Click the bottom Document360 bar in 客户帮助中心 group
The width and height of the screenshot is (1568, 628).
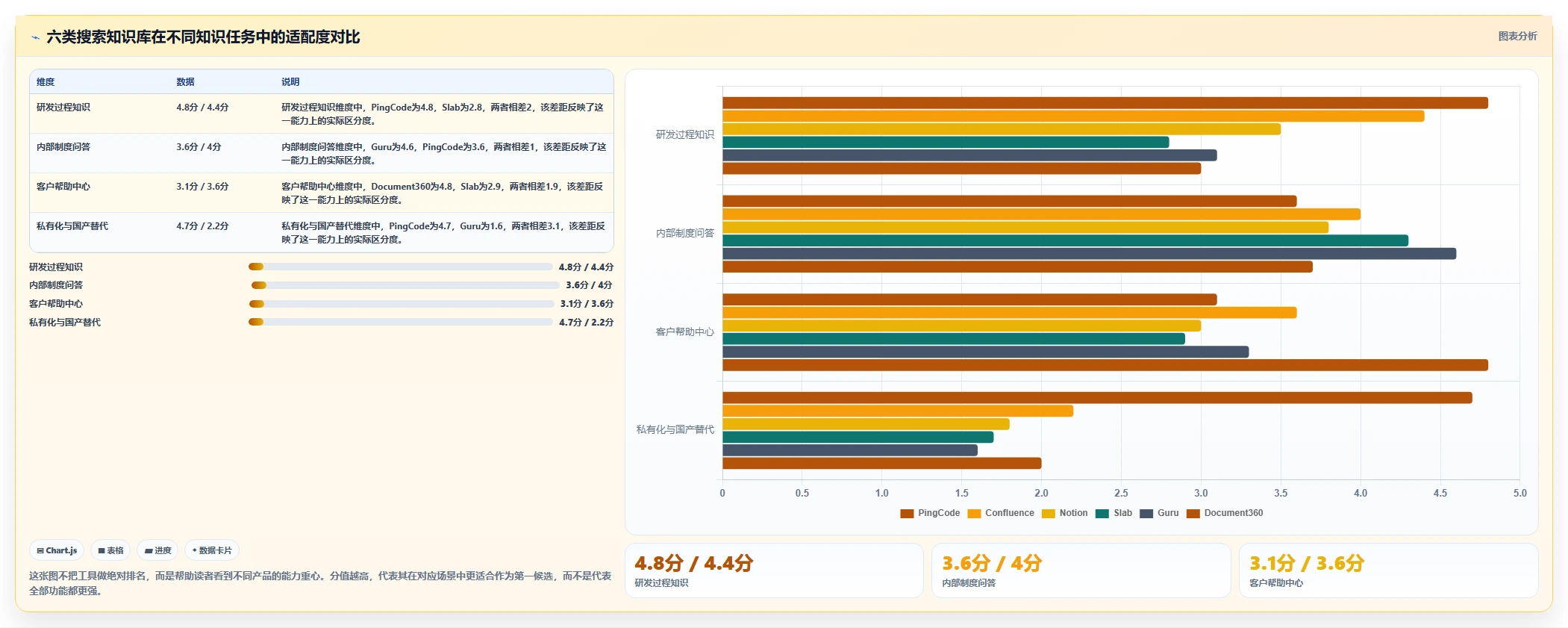pyautogui.click(x=1105, y=365)
